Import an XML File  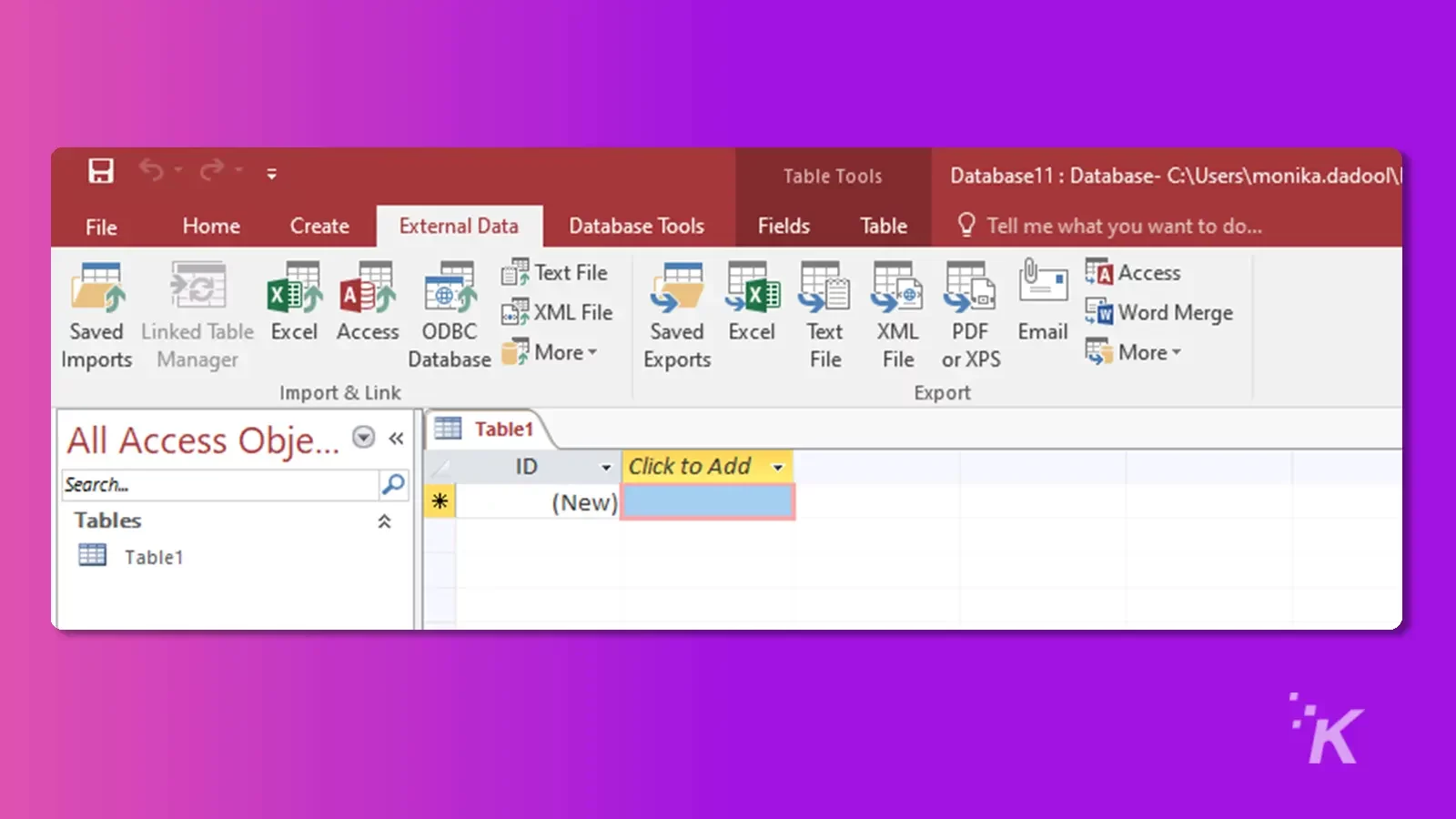[557, 312]
